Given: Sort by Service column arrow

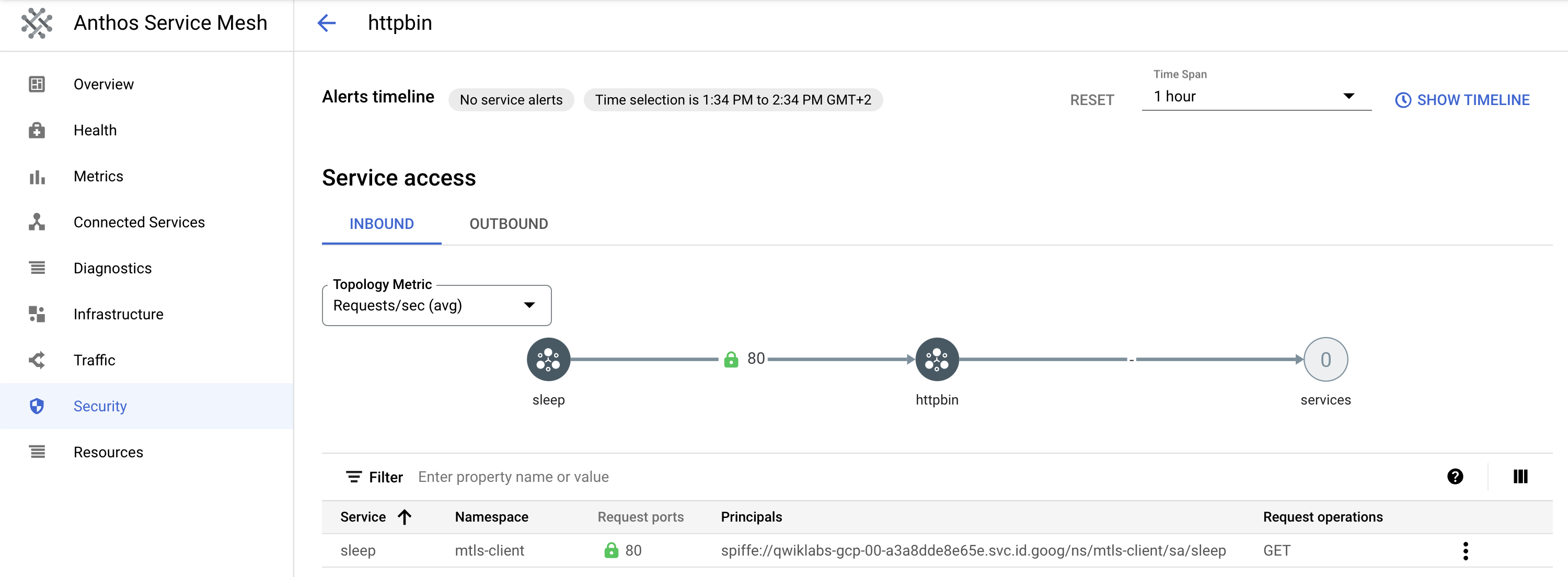Looking at the screenshot, I should pos(405,517).
